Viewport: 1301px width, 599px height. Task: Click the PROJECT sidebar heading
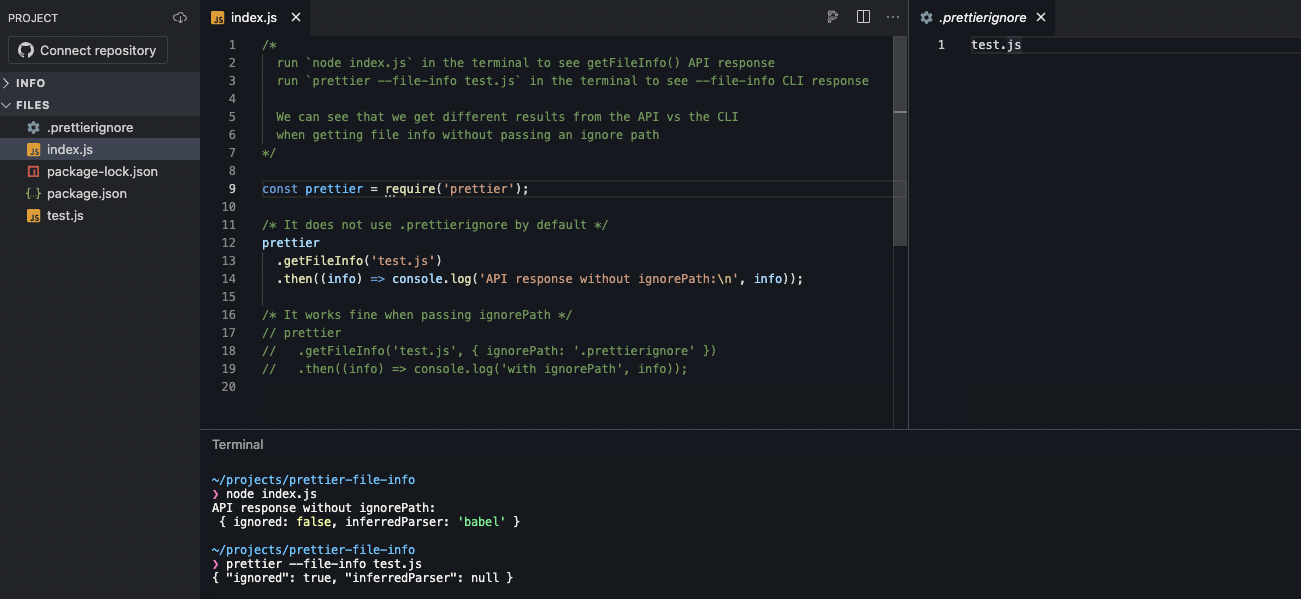[x=33, y=18]
